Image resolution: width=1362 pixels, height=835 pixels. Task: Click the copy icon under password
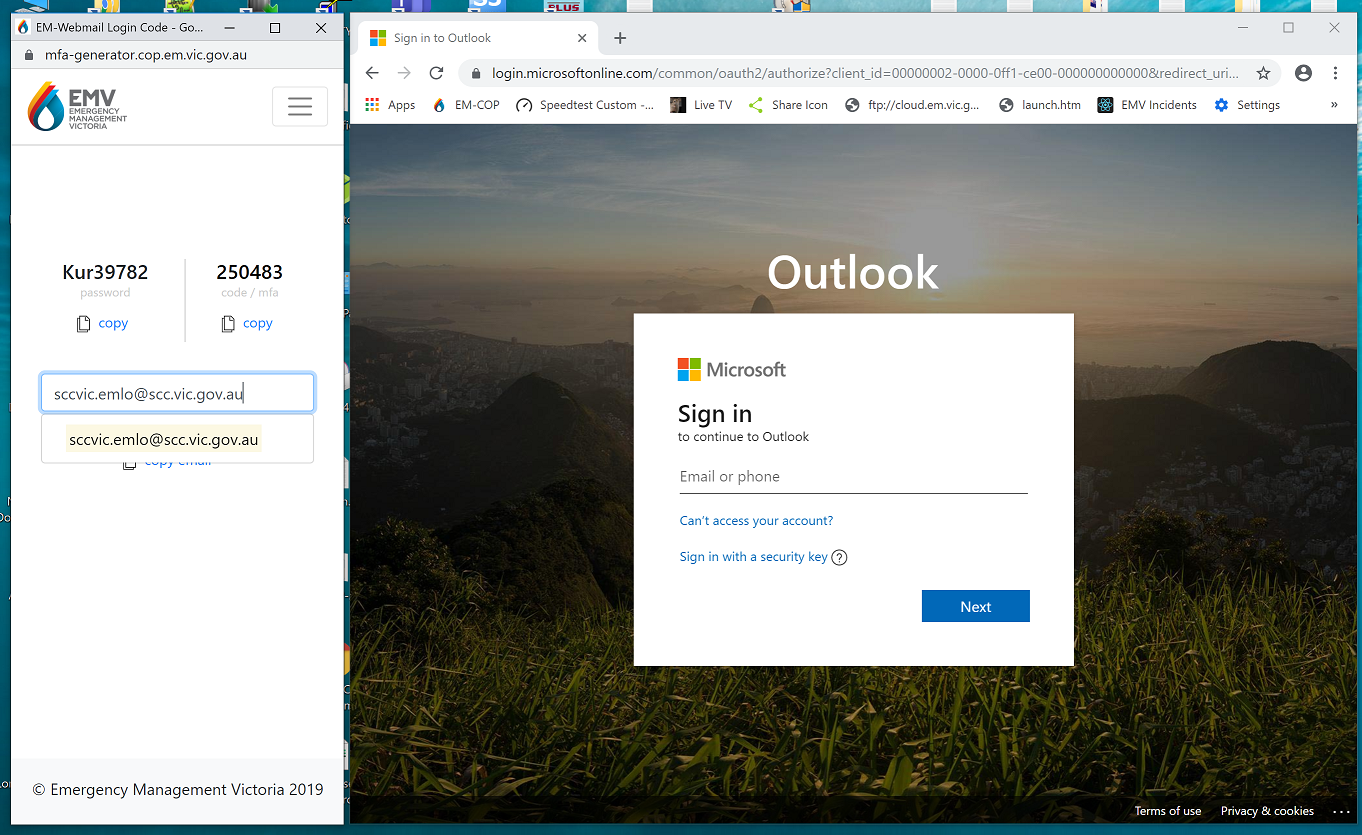tap(84, 324)
